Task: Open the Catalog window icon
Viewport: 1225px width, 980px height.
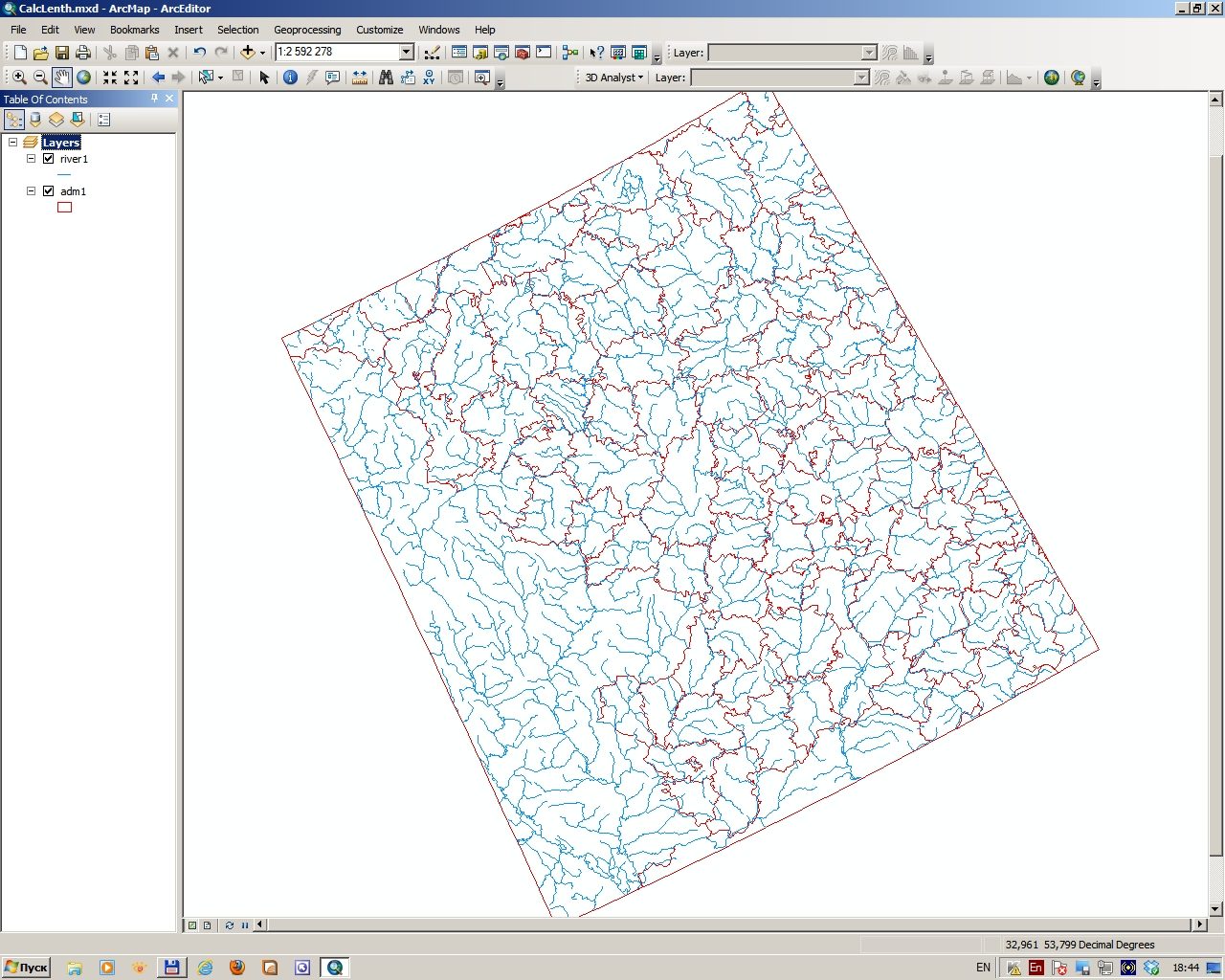Action: [x=480, y=53]
